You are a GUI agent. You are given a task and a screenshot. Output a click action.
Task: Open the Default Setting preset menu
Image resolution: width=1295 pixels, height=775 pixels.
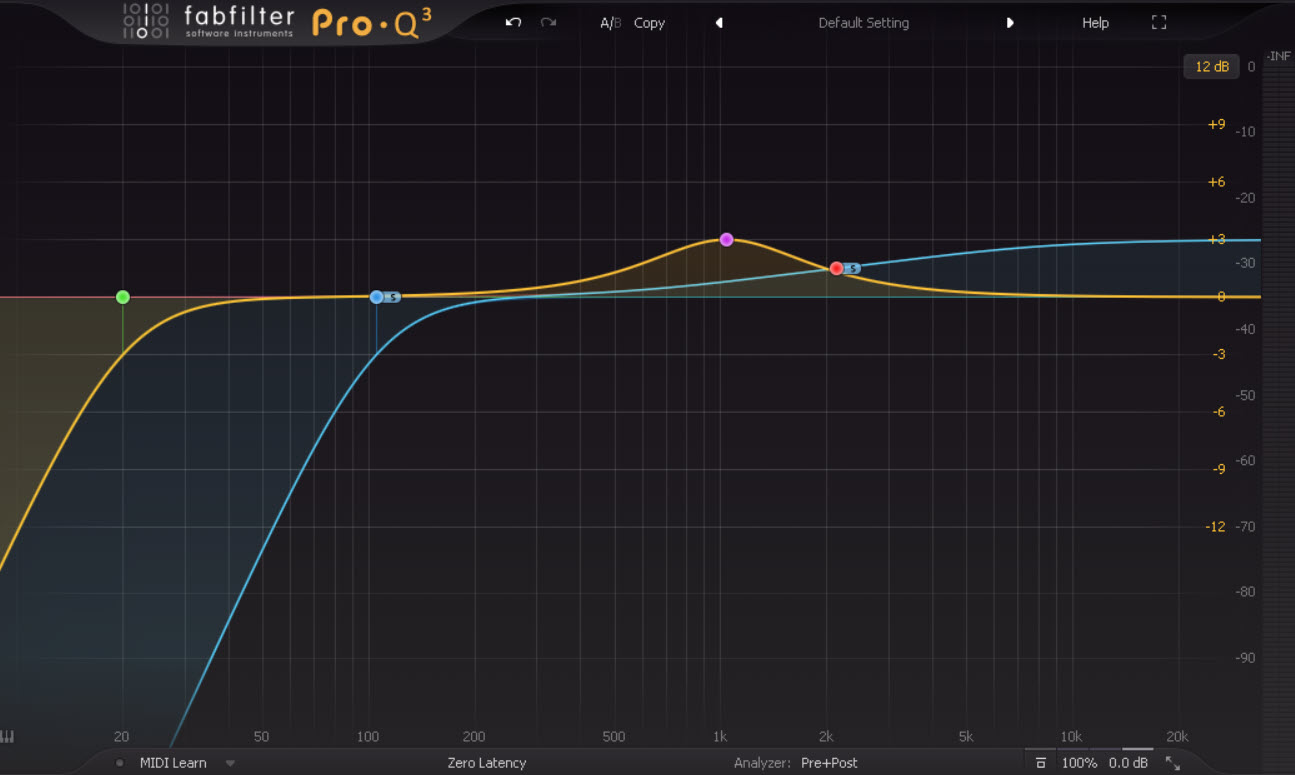coord(864,23)
